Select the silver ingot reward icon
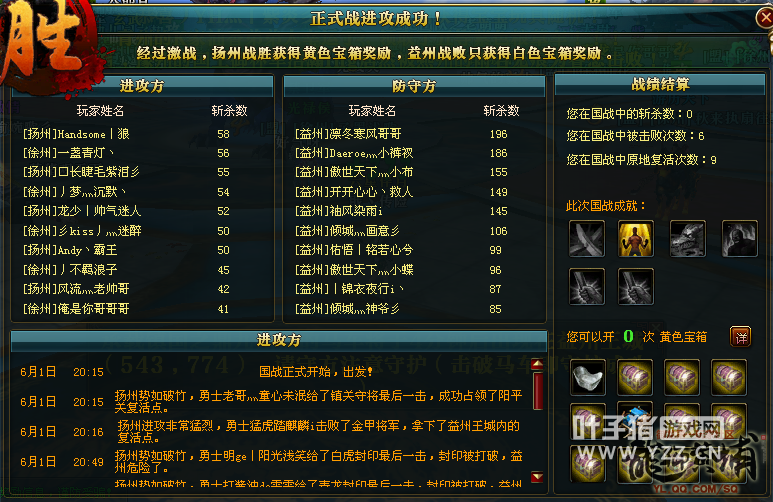773x502 pixels. [588, 378]
